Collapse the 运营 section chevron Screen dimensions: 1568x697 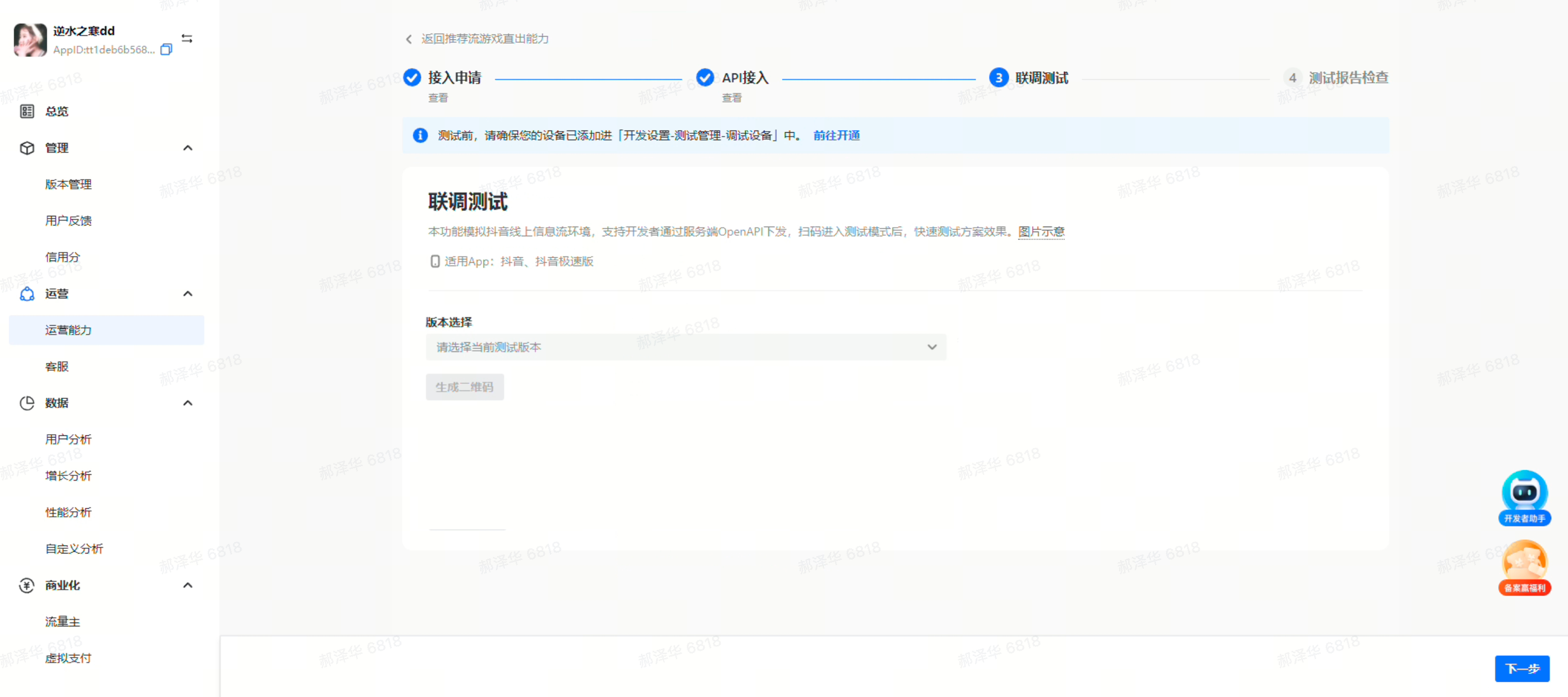[188, 293]
